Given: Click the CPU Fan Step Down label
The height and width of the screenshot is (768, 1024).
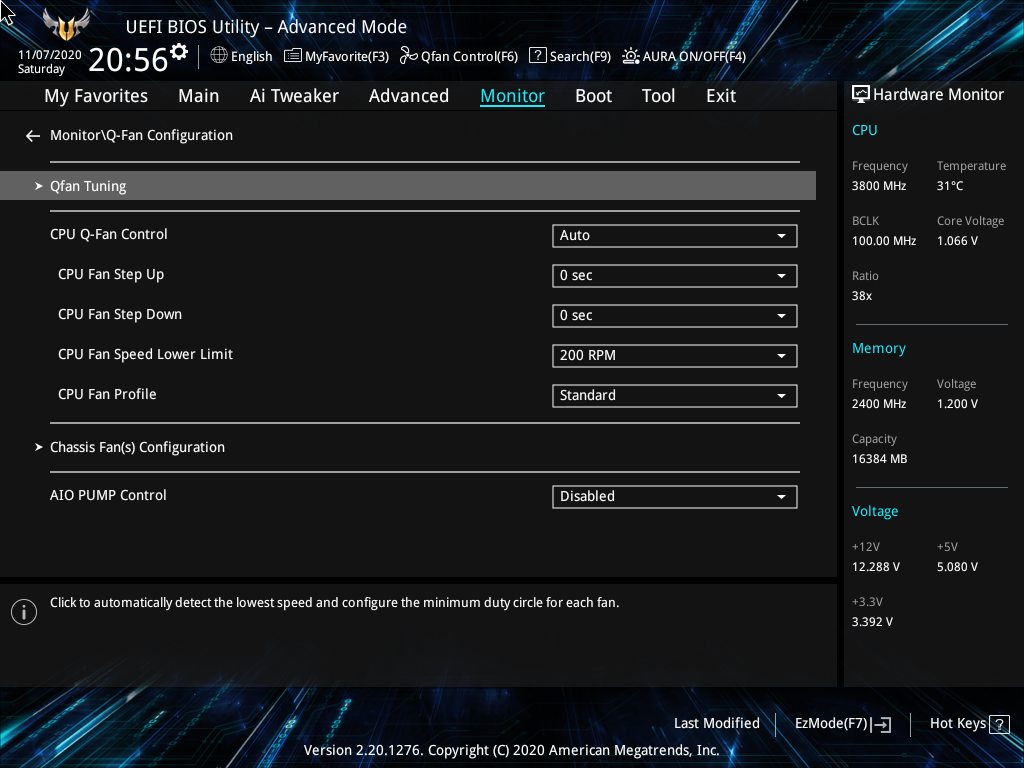Looking at the screenshot, I should (x=120, y=314).
